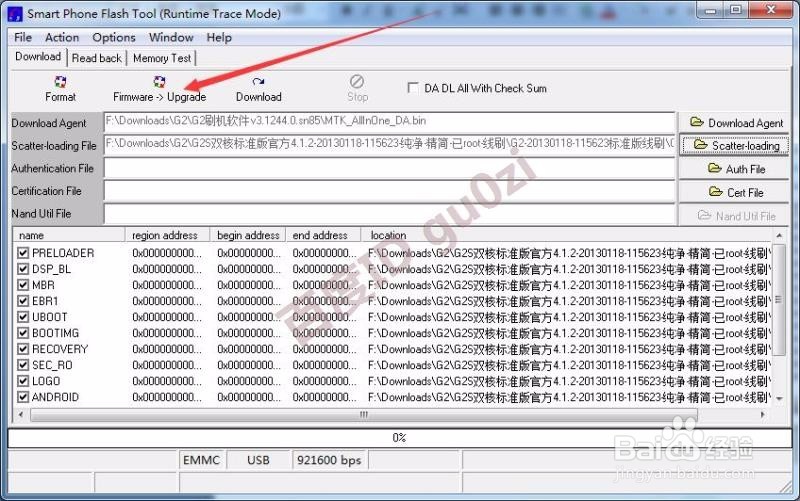Open the Cert File browse button

coord(734,192)
